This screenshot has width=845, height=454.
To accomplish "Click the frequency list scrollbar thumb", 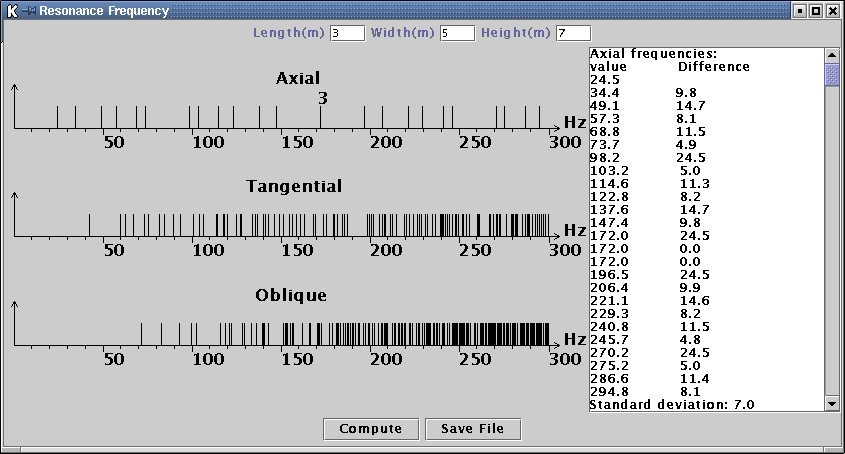I will click(831, 76).
